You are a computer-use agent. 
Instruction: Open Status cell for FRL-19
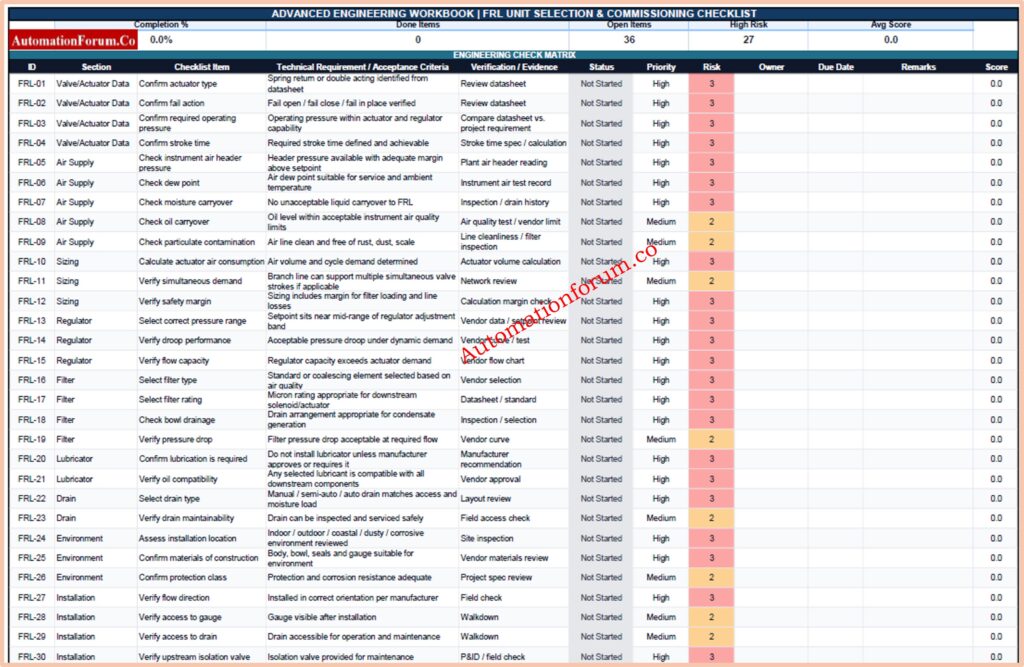601,439
